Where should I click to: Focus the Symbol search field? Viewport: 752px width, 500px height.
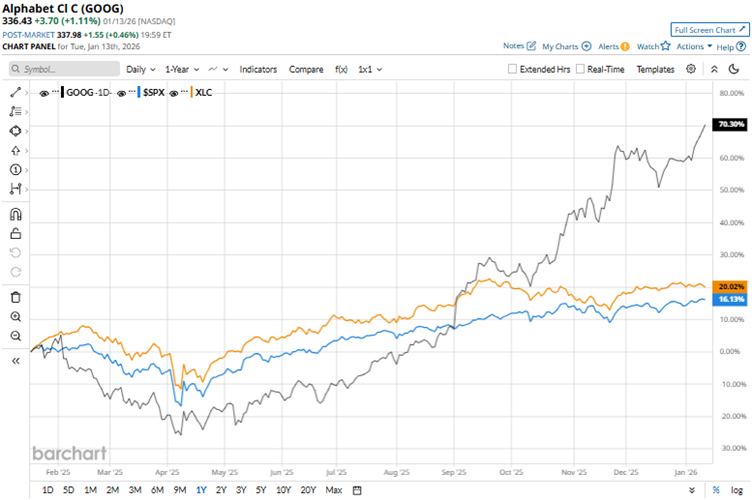pyautogui.click(x=64, y=69)
